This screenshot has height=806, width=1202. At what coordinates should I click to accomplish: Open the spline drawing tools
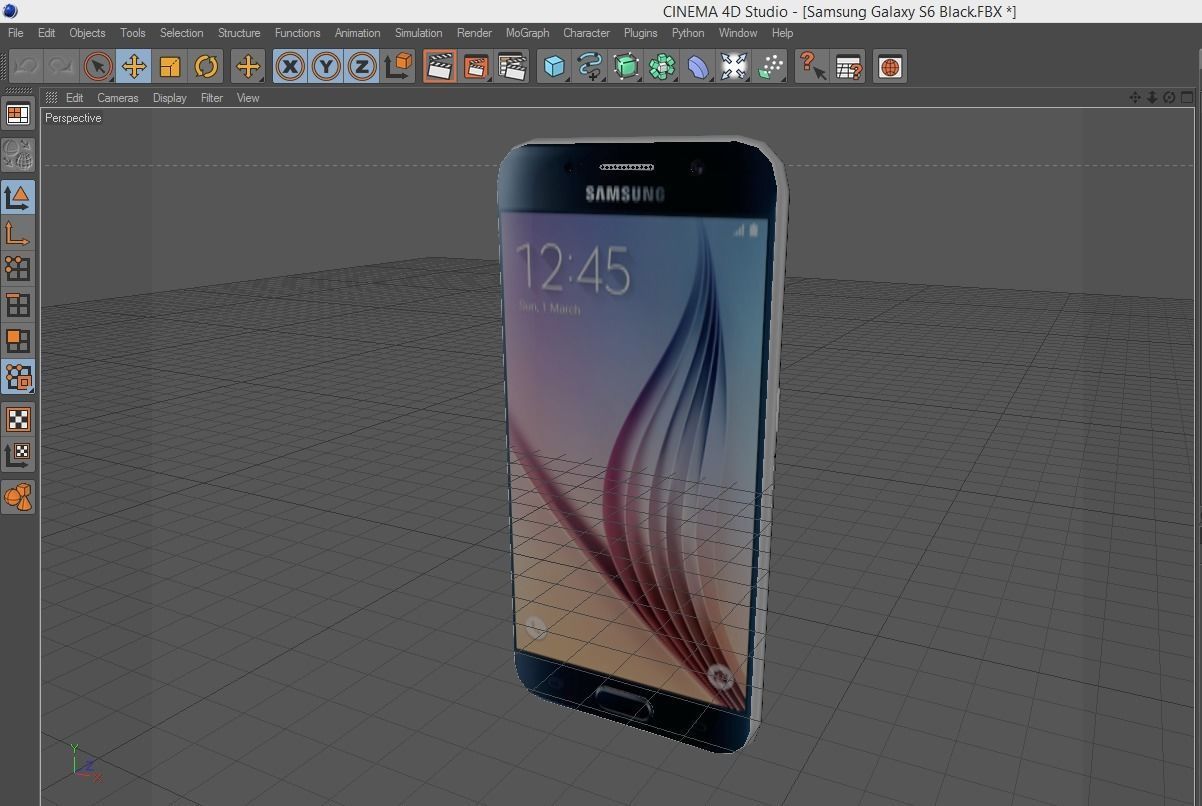tap(590, 67)
